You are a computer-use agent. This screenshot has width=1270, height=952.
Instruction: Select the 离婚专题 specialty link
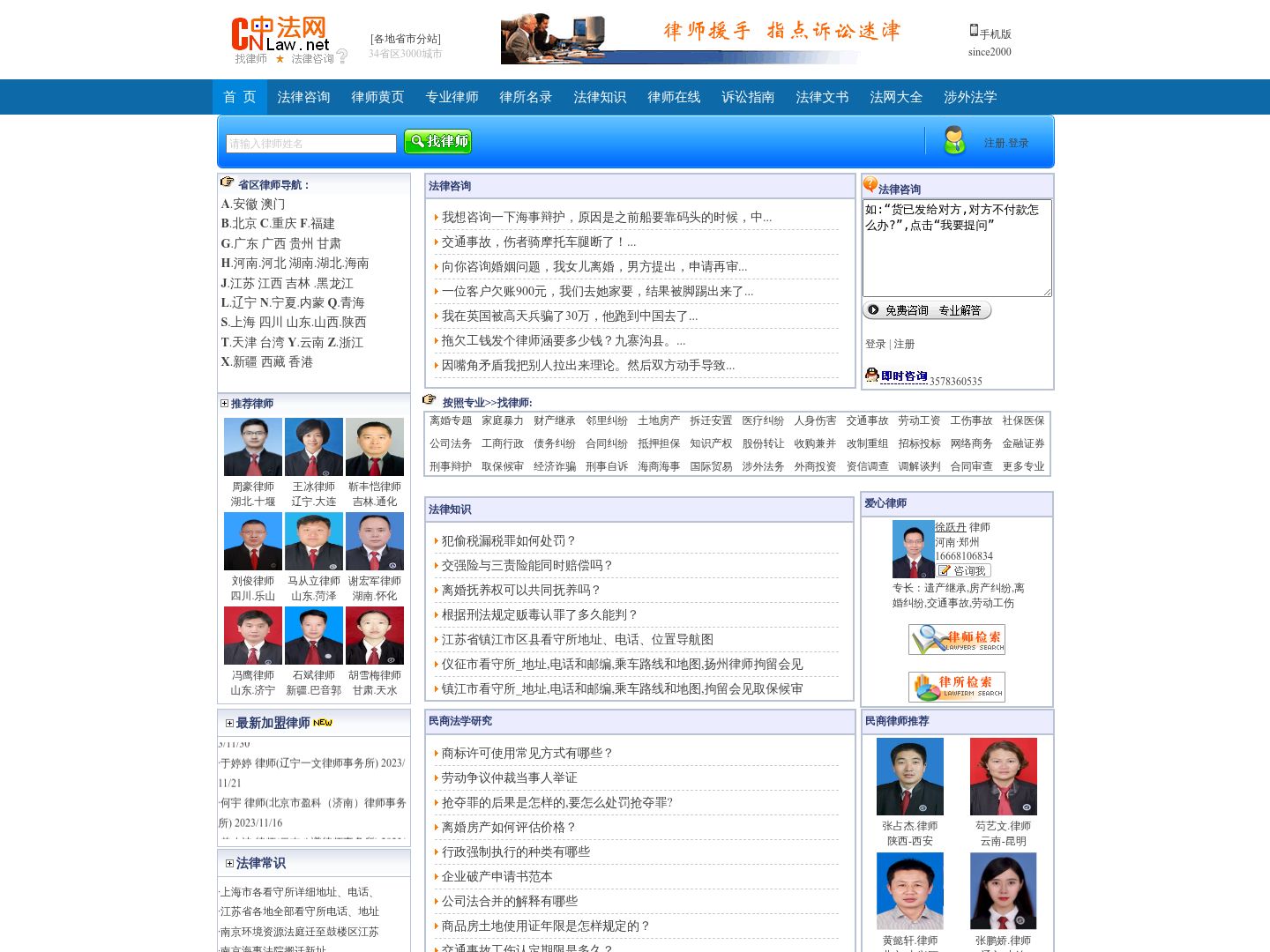coord(451,421)
